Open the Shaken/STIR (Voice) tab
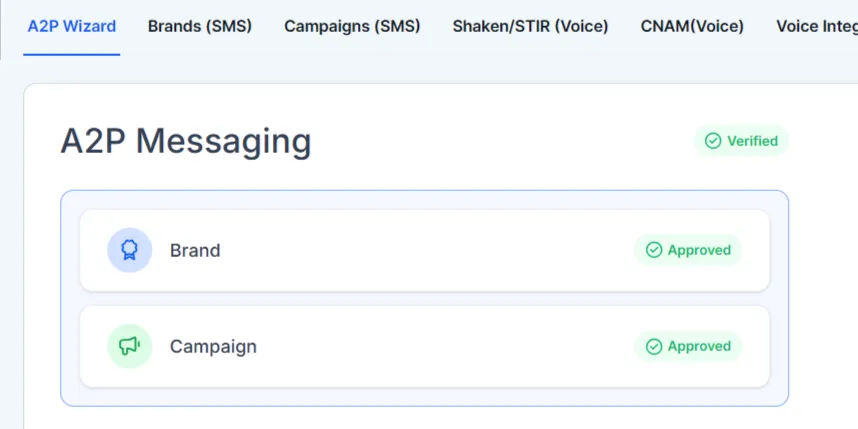 coord(530,26)
